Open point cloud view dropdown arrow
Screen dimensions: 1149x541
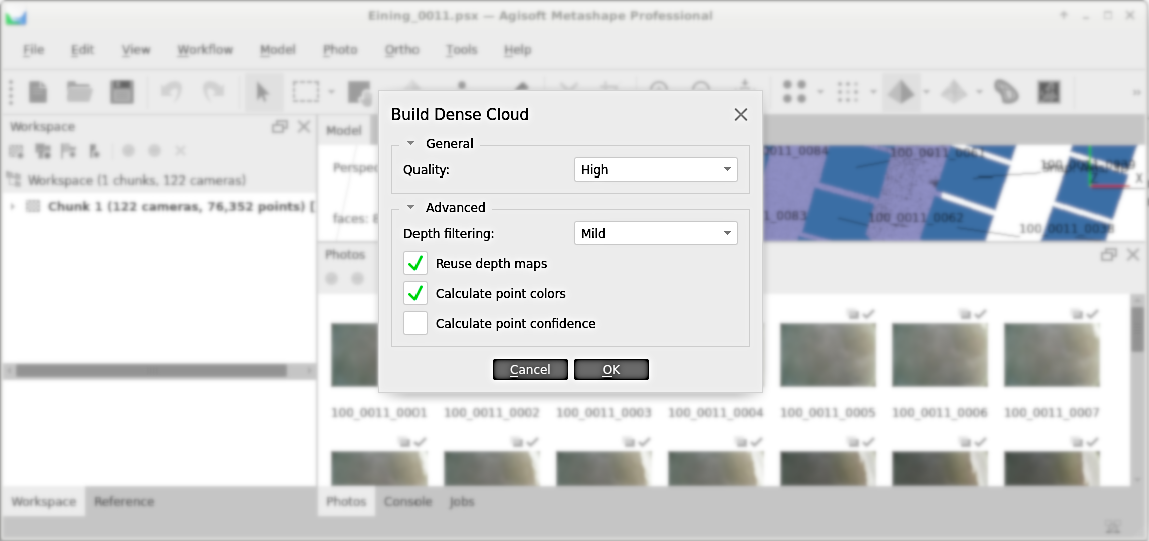coord(820,92)
